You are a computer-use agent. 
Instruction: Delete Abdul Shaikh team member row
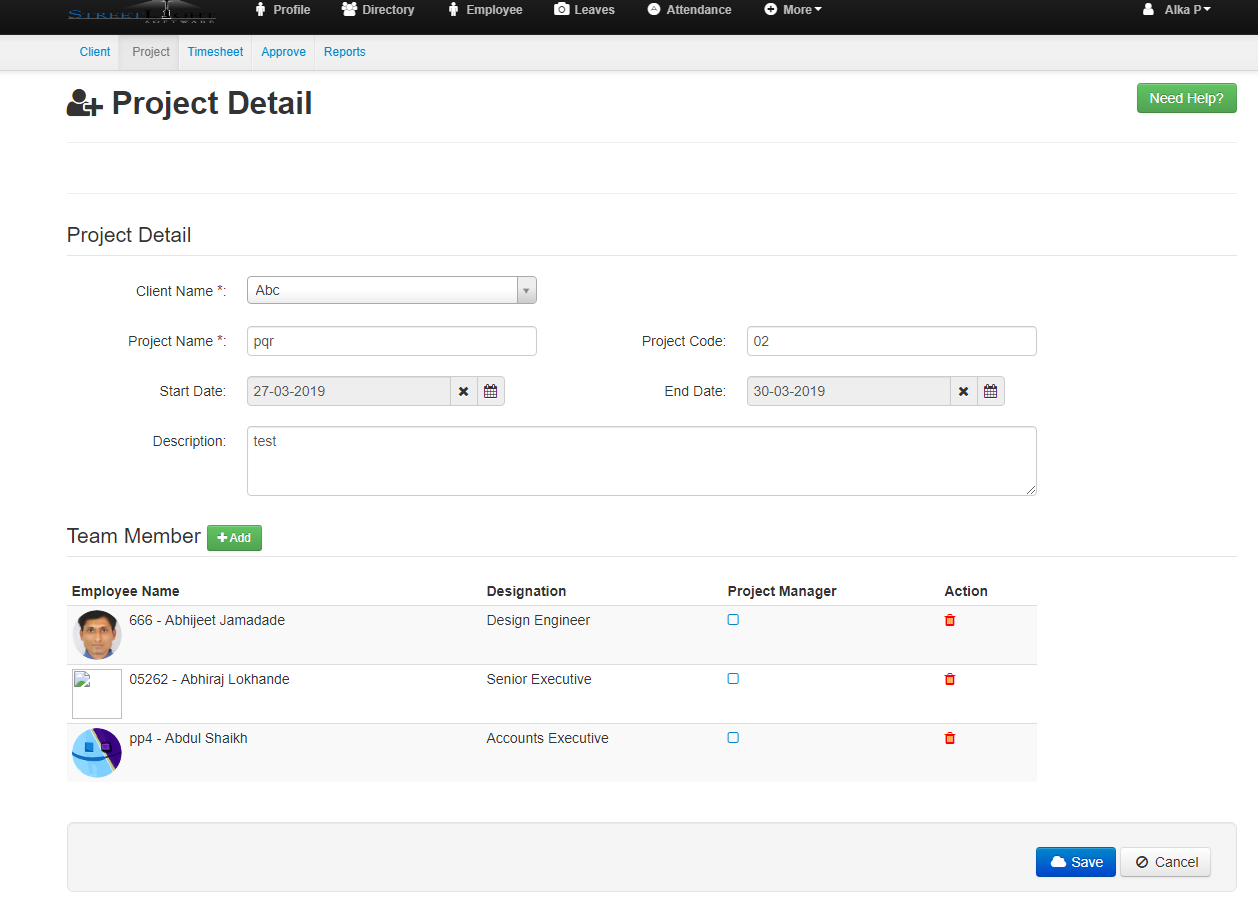pyautogui.click(x=950, y=738)
